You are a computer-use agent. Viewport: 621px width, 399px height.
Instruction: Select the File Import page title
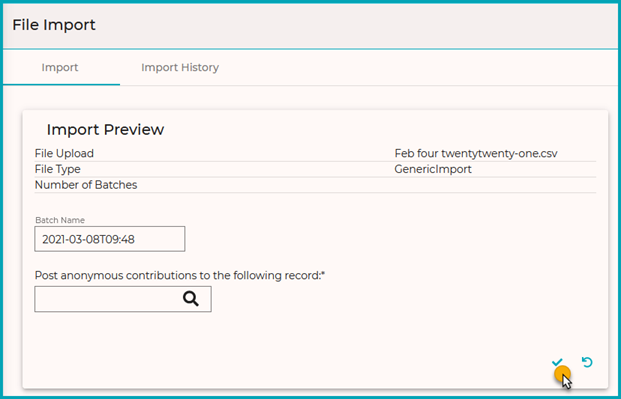coord(54,25)
